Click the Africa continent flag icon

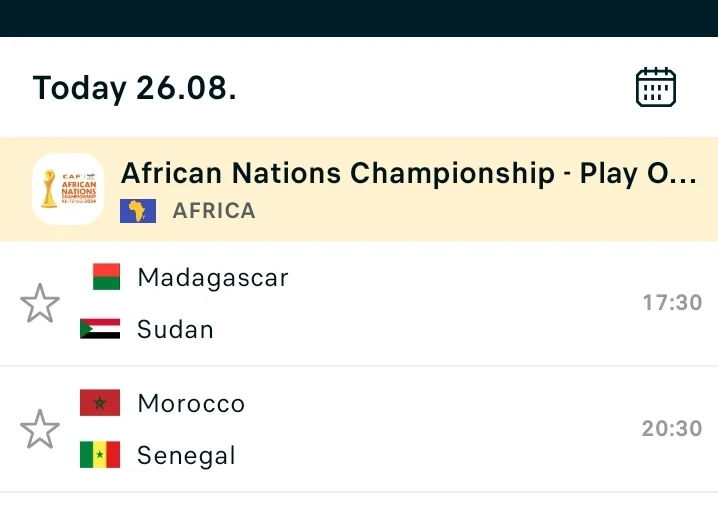pyautogui.click(x=138, y=211)
